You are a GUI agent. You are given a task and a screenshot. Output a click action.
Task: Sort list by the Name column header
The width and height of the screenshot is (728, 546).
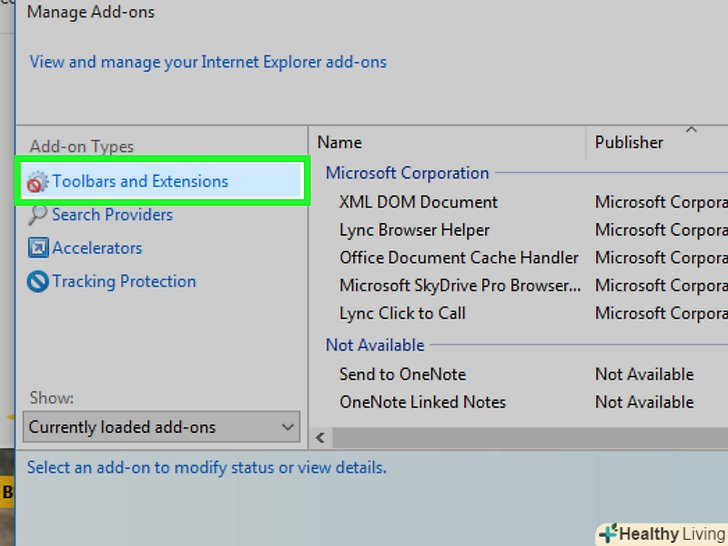pyautogui.click(x=340, y=142)
